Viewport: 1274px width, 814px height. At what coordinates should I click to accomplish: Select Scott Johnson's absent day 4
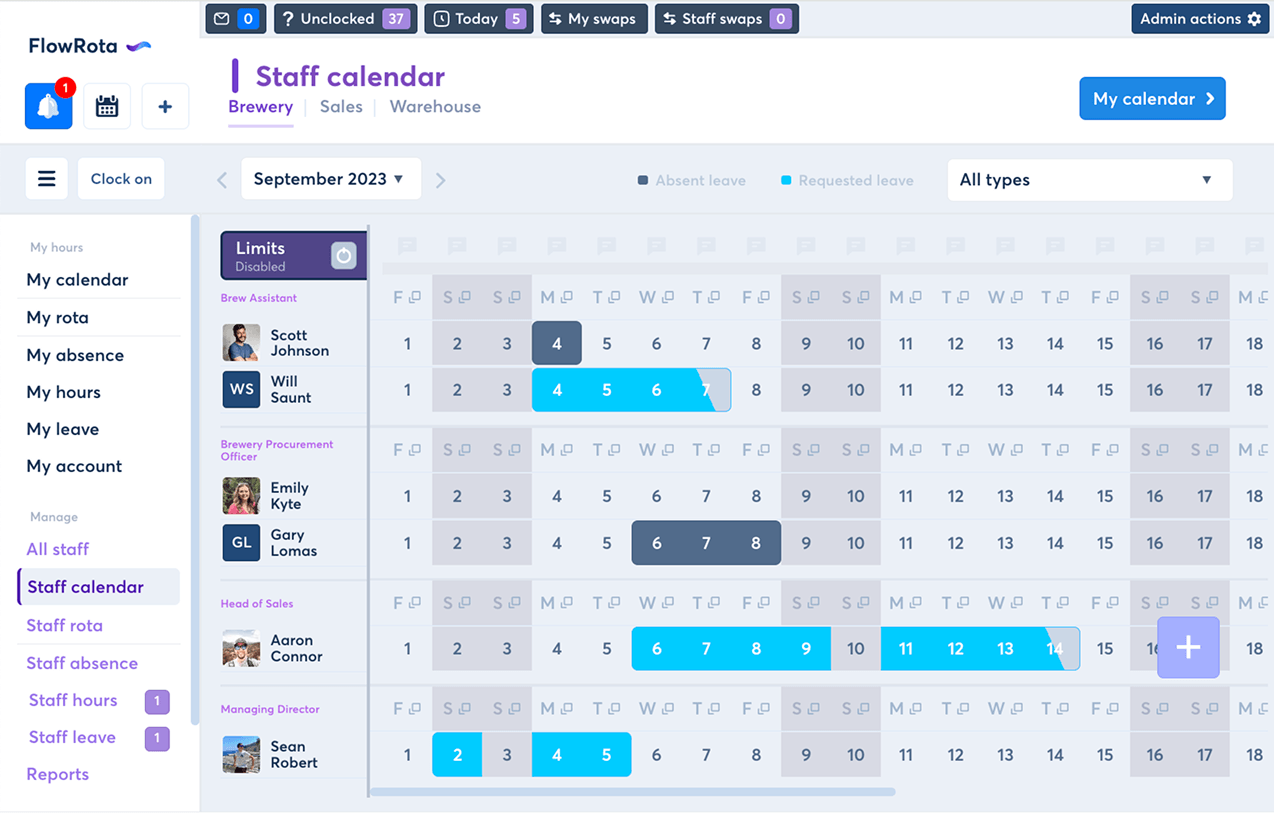click(557, 343)
